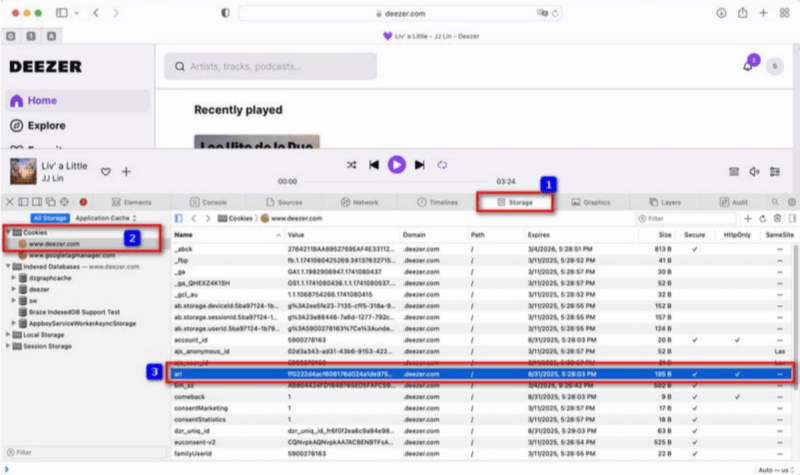This screenshot has height=475, width=800.
Task: Select www.deezer.com cookies item
Action: 54,244
